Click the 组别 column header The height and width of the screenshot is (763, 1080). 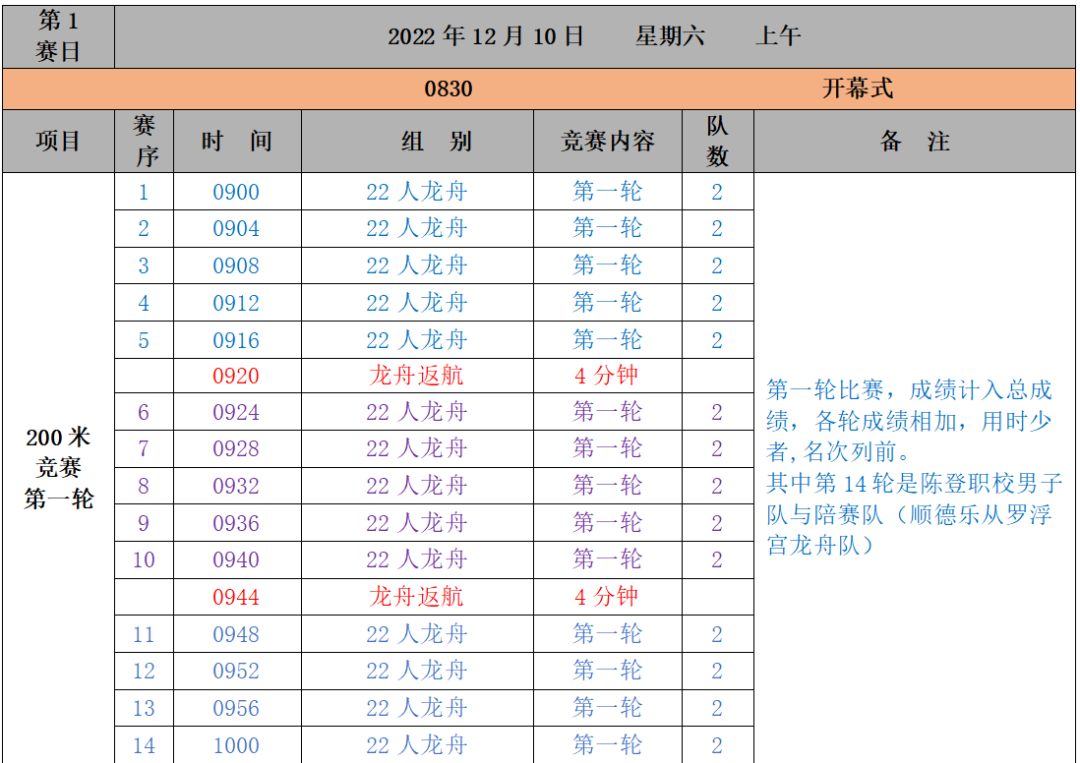coord(416,141)
